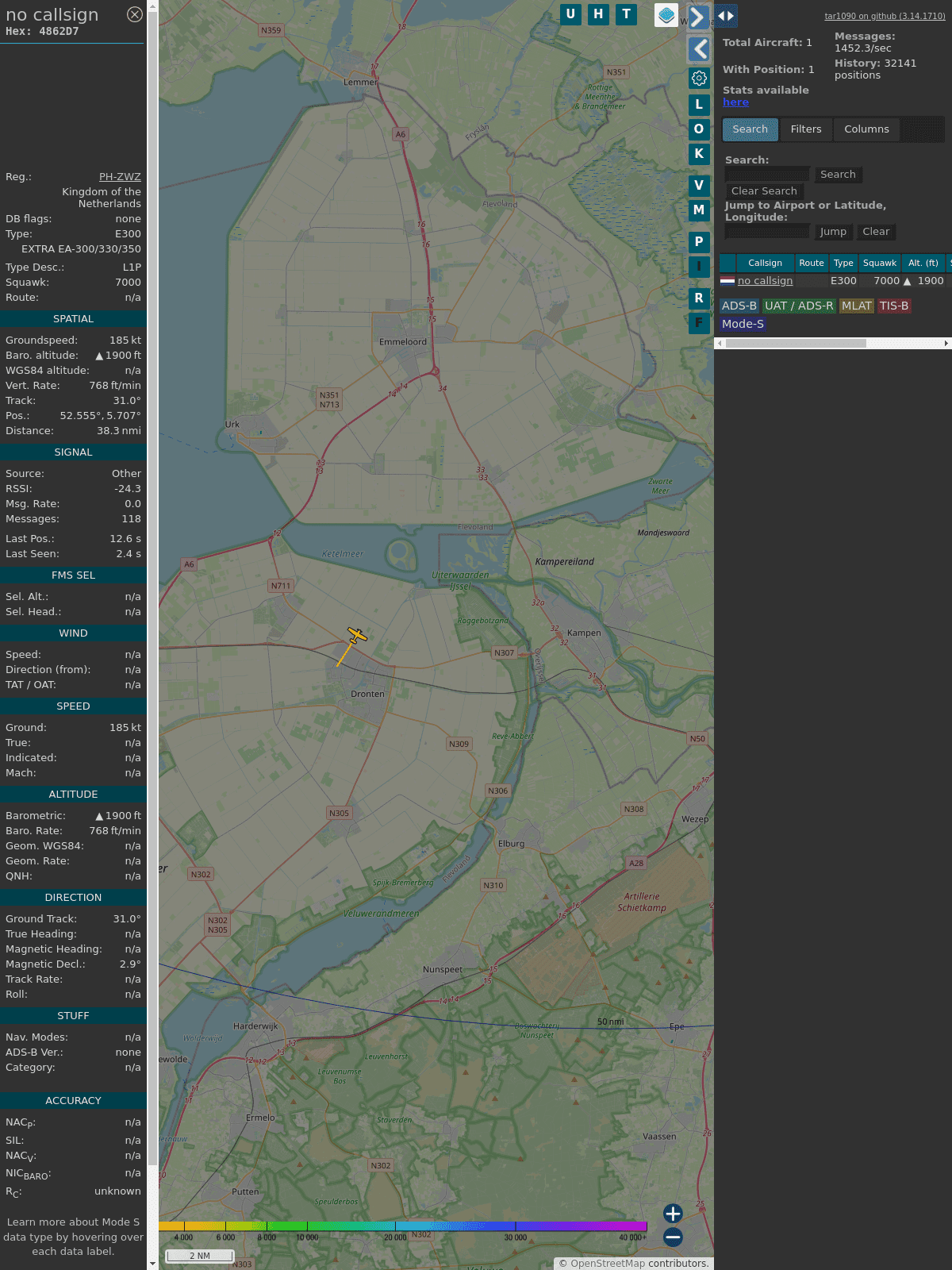Toggle the I map button
The image size is (952, 1270).
pyautogui.click(x=699, y=267)
